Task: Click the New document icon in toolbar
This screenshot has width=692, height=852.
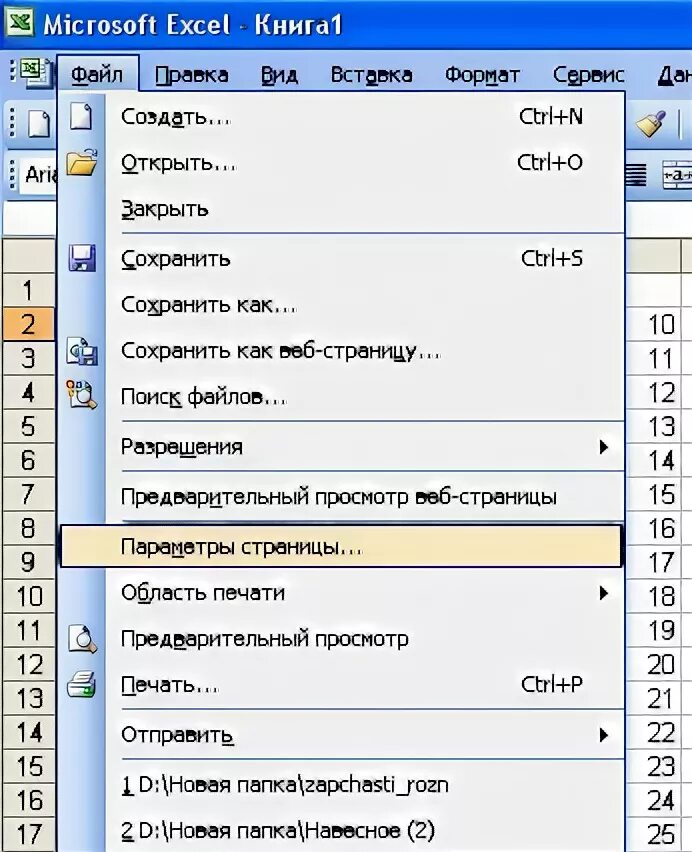Action: point(38,124)
